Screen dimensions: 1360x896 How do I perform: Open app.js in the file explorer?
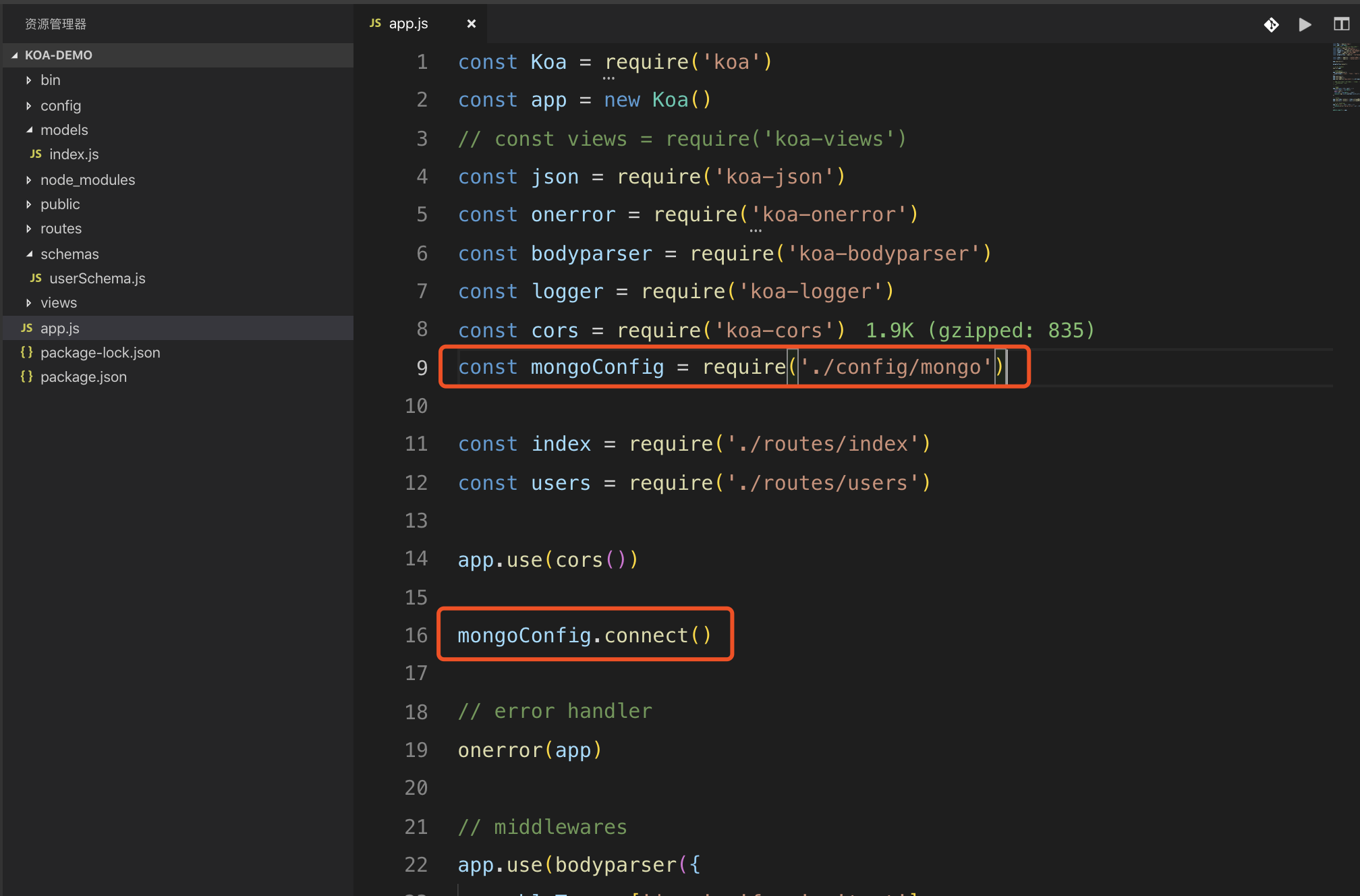(x=59, y=329)
